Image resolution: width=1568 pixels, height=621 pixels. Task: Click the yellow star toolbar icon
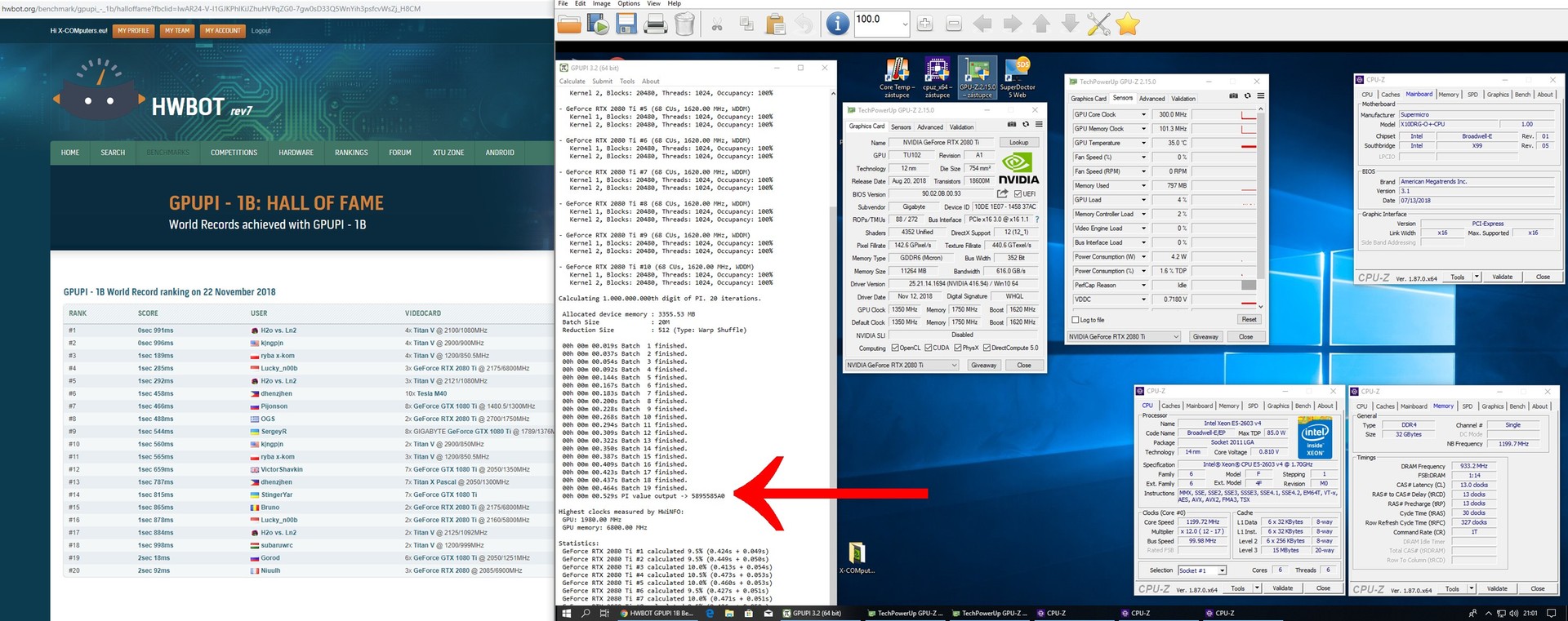tap(1128, 24)
